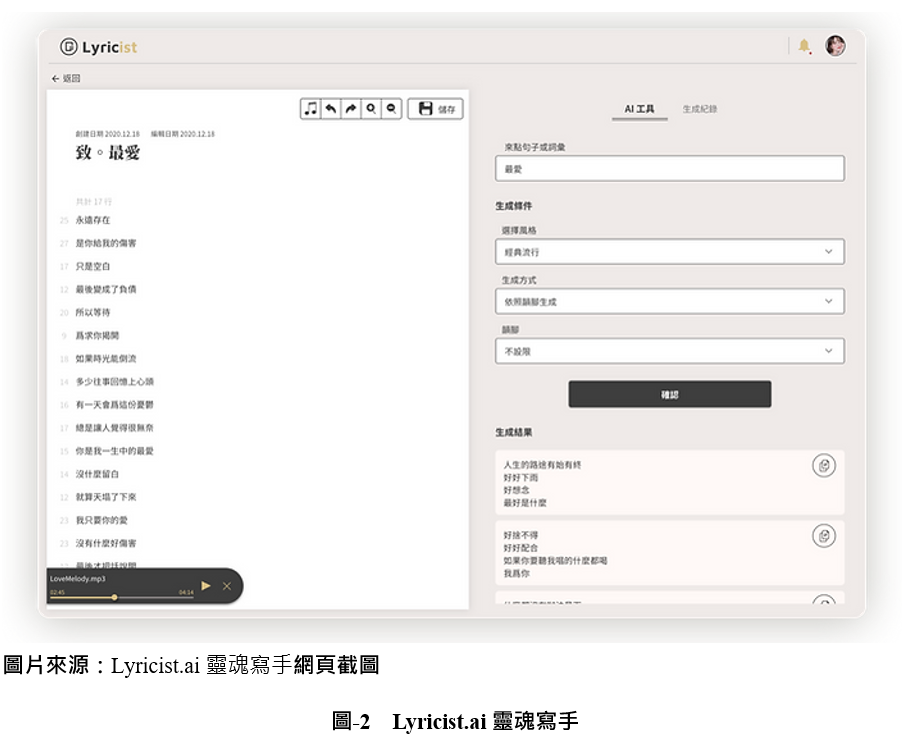Select lyric line 永遠存在

[x=93, y=220]
